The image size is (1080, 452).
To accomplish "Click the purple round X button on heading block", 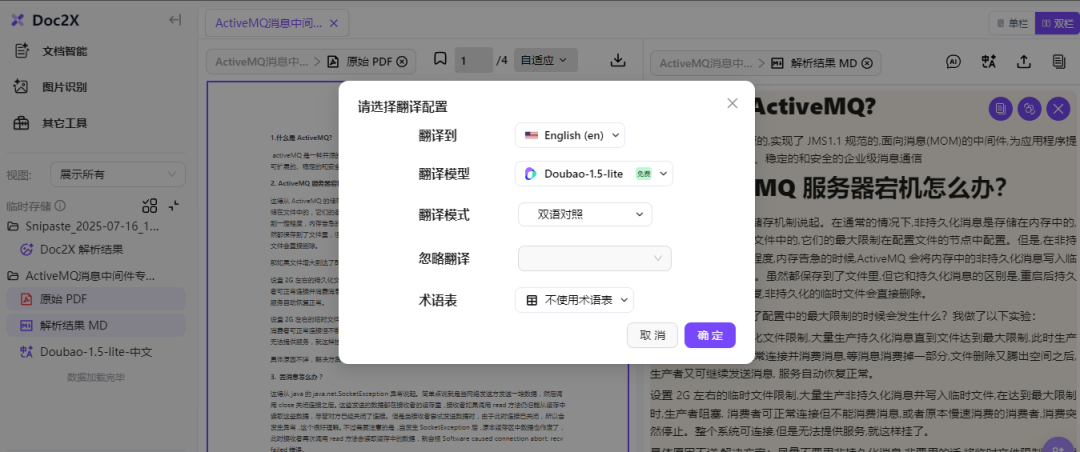I will 1058,108.
